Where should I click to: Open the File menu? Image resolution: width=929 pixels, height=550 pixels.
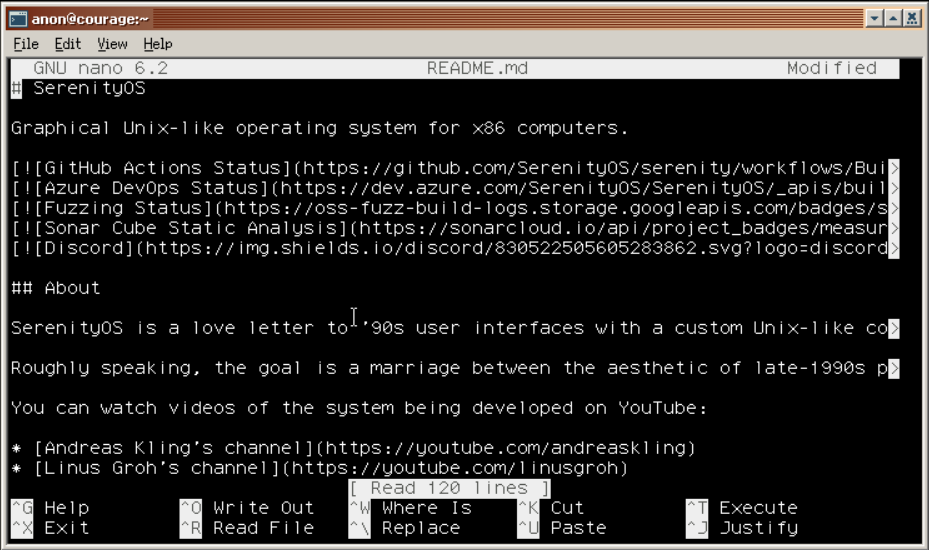[25, 44]
